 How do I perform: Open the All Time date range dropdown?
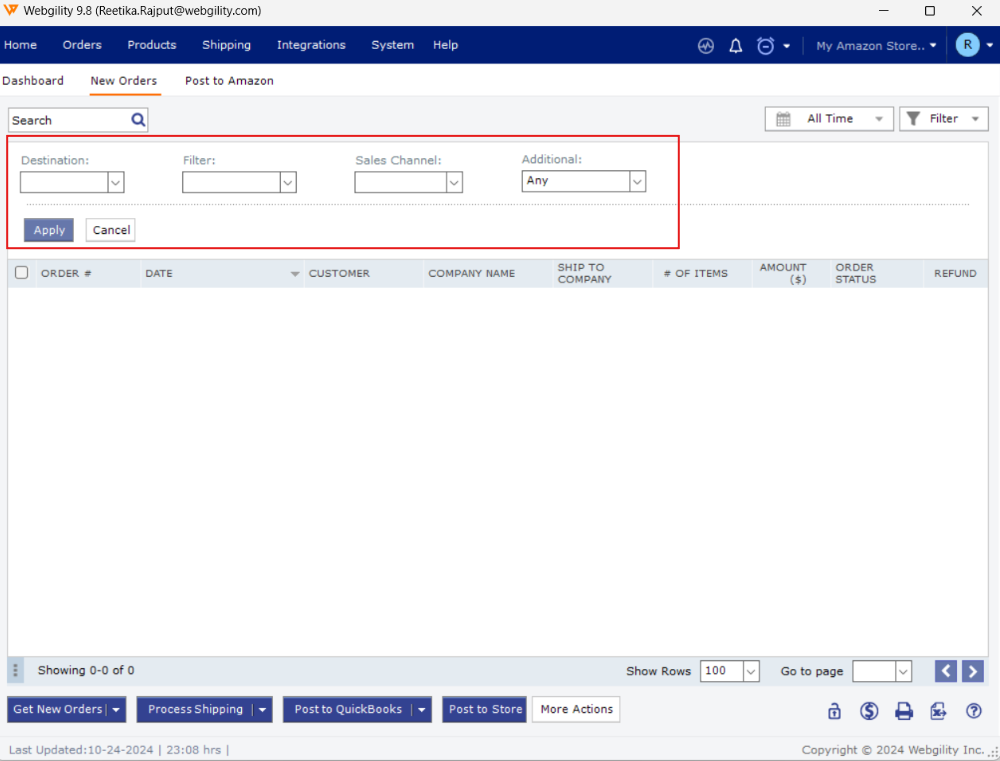click(829, 119)
